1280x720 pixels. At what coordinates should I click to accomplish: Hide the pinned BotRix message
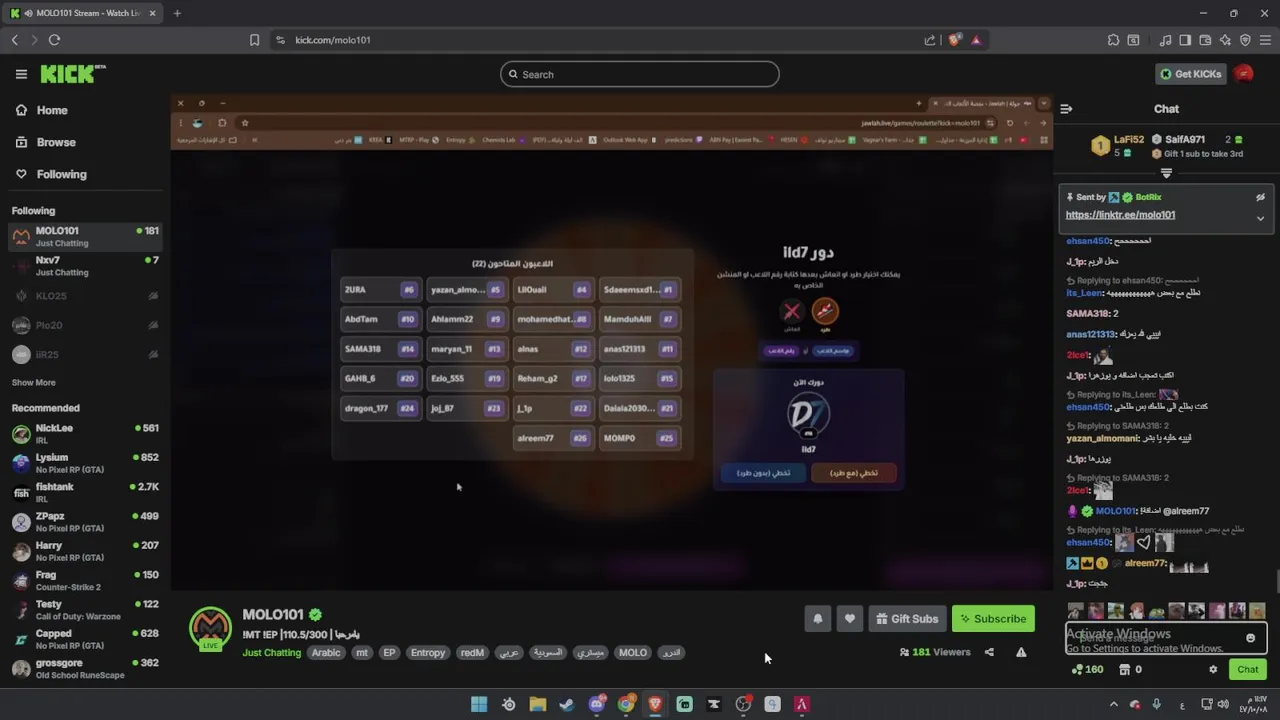[x=1260, y=198]
